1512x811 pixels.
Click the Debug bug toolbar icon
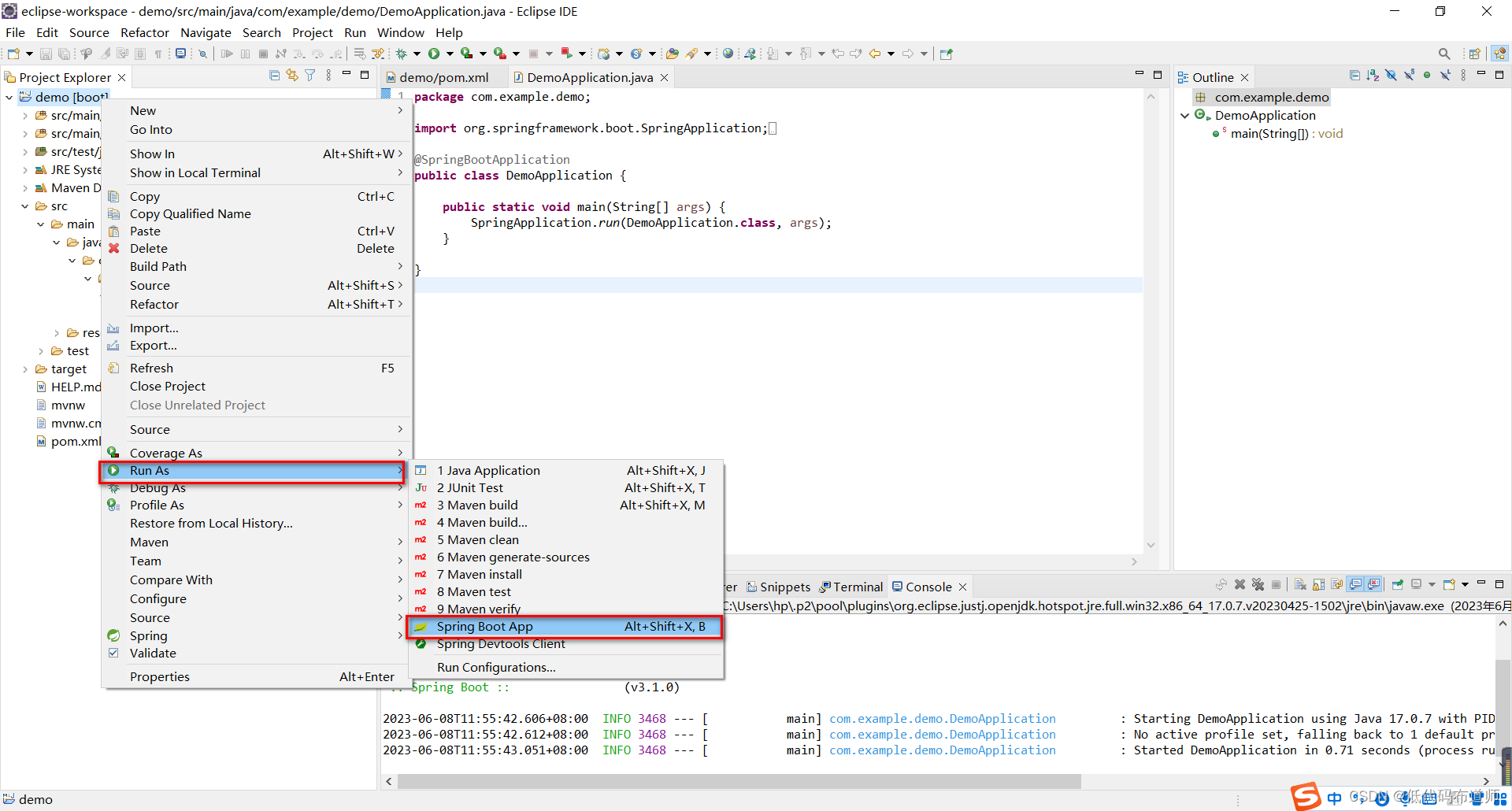click(x=402, y=54)
